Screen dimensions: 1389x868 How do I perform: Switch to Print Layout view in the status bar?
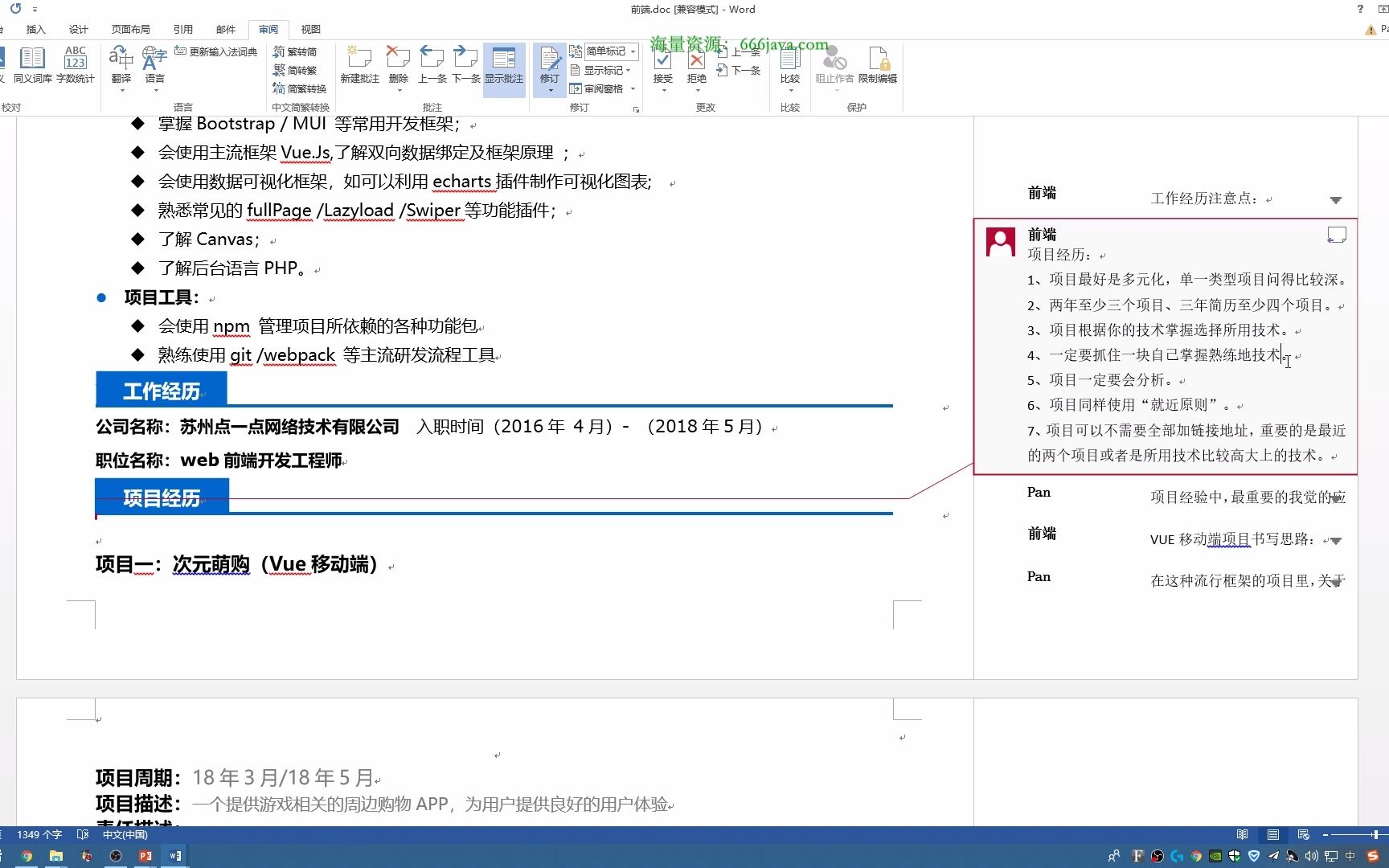(1273, 834)
